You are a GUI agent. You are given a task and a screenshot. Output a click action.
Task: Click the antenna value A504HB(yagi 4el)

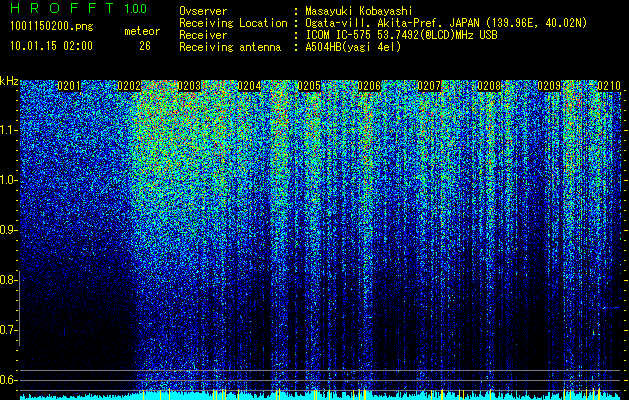(x=353, y=47)
